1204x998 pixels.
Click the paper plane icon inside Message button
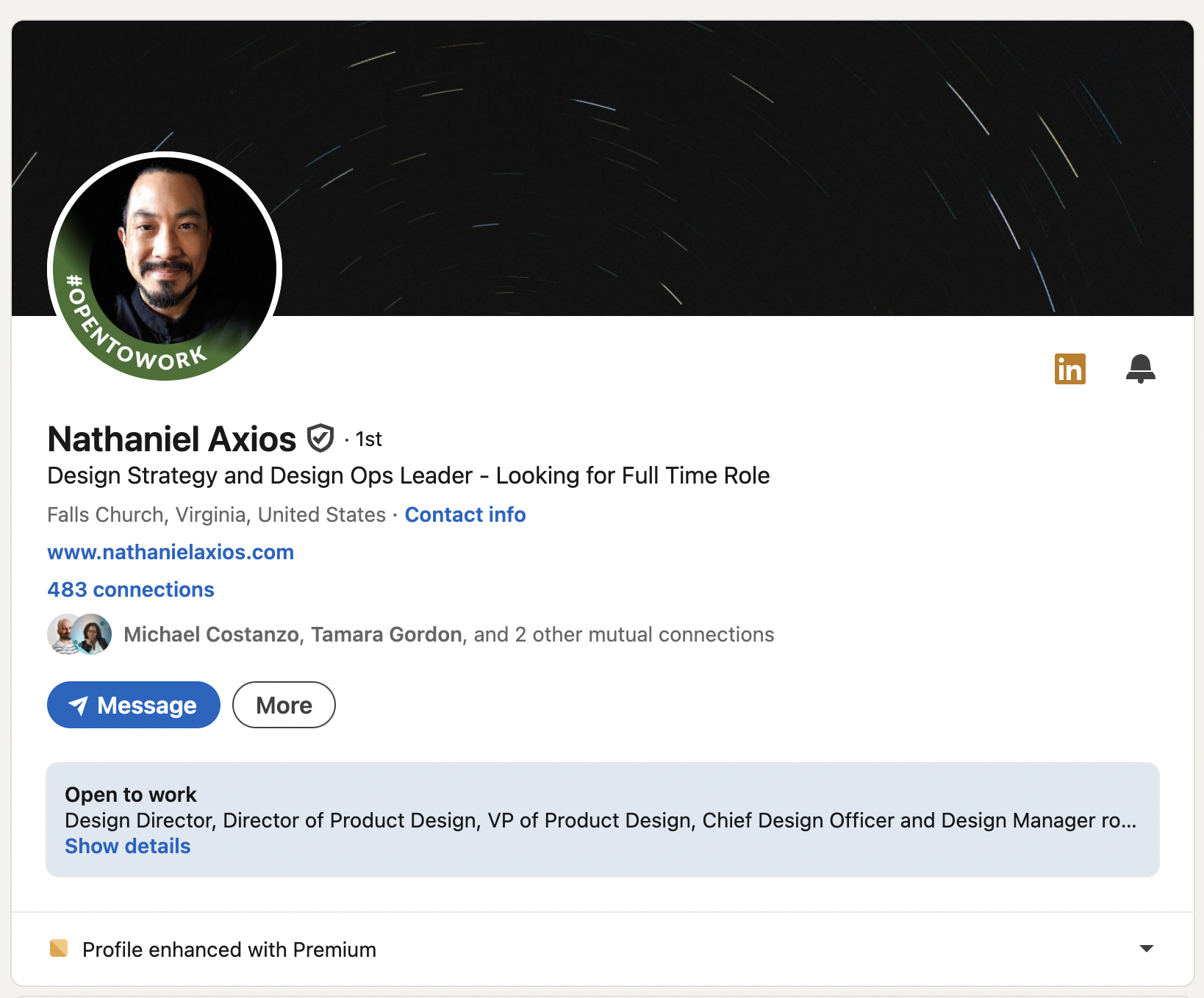79,705
